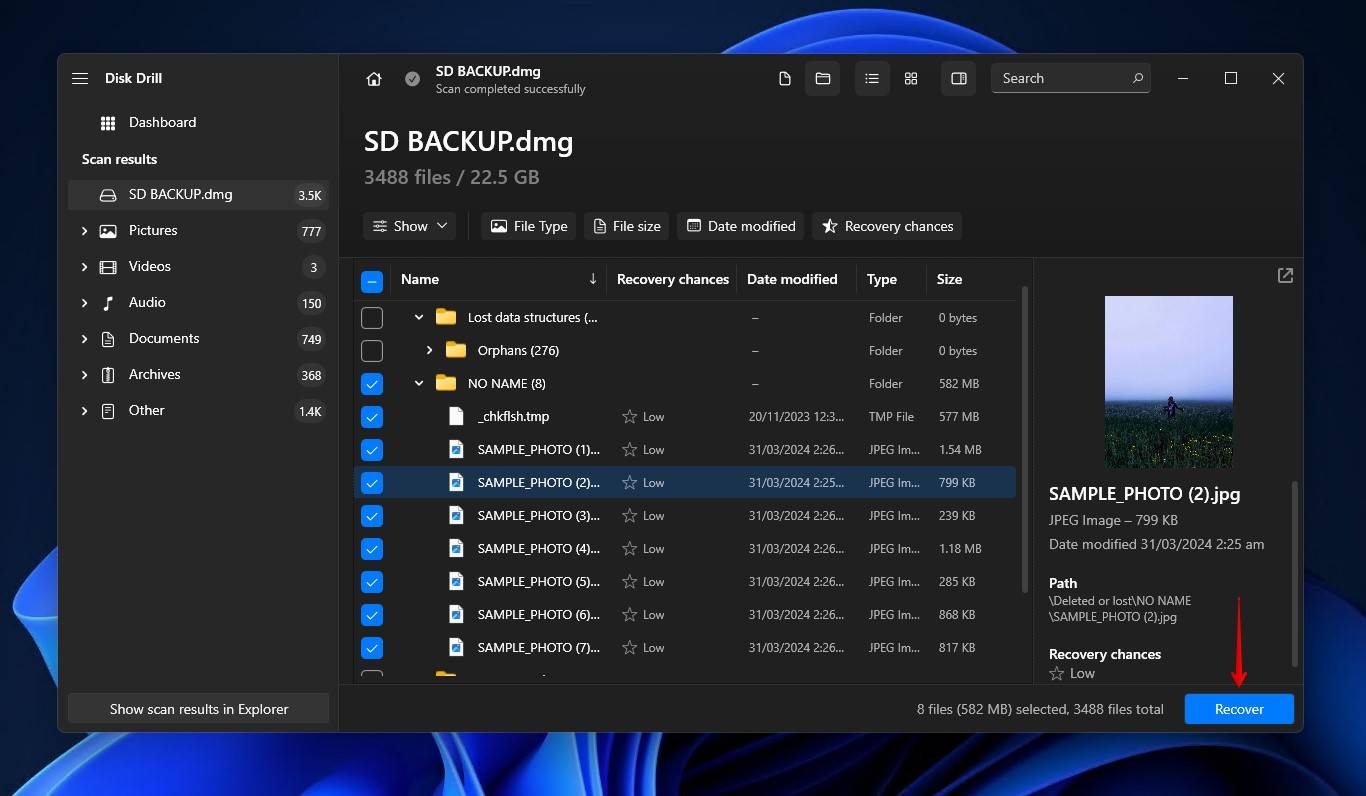
Task: Open the File size filter
Action: (x=627, y=226)
